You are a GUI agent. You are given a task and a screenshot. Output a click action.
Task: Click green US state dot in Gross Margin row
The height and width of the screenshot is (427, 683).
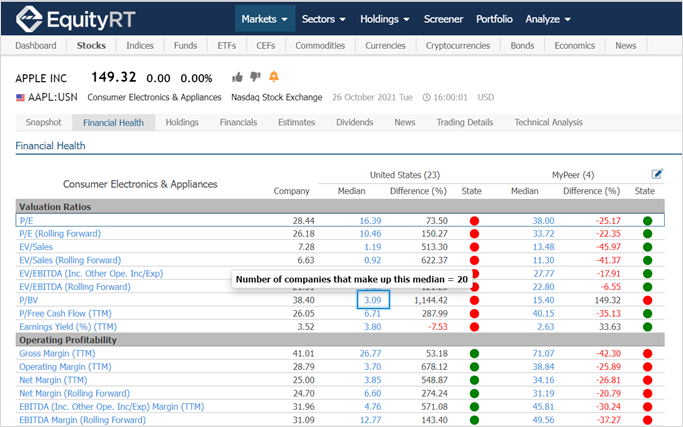[474, 353]
